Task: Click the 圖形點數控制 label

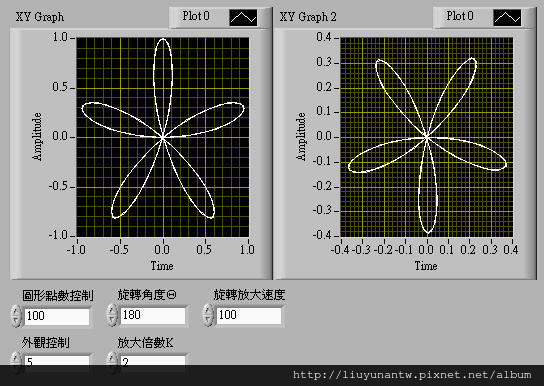Action: [58, 295]
